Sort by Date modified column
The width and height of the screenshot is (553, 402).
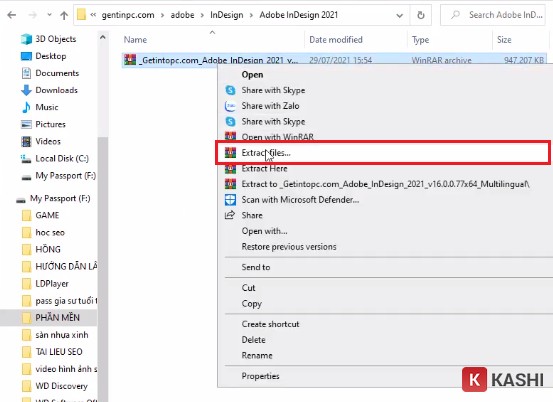(336, 40)
